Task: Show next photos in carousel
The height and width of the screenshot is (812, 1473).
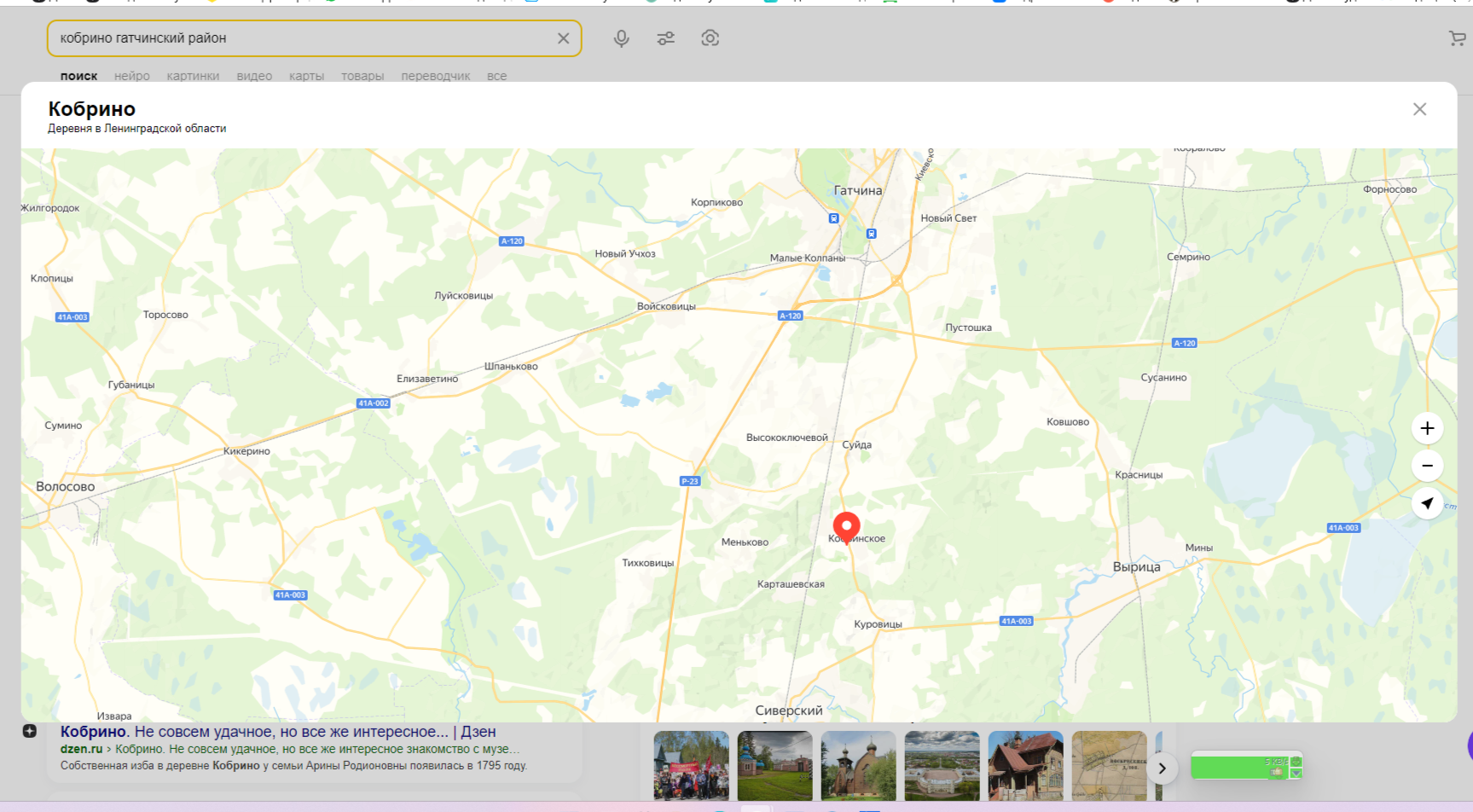Action: [1162, 768]
